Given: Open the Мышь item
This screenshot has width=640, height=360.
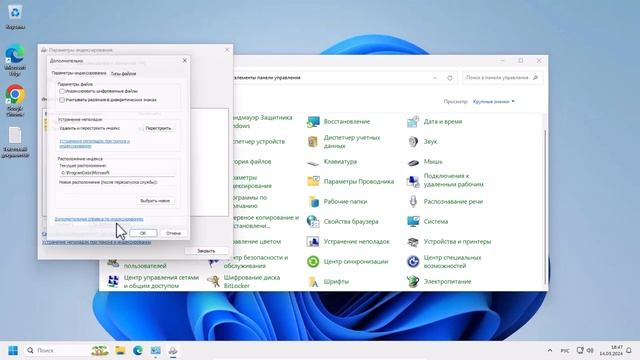Looking at the screenshot, I should 424,162.
